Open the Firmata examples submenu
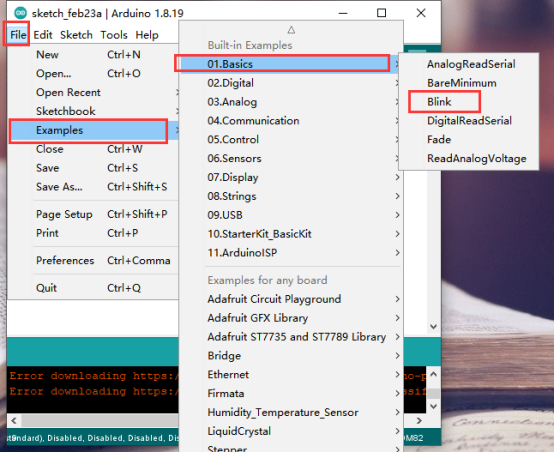554x452 pixels. point(291,393)
